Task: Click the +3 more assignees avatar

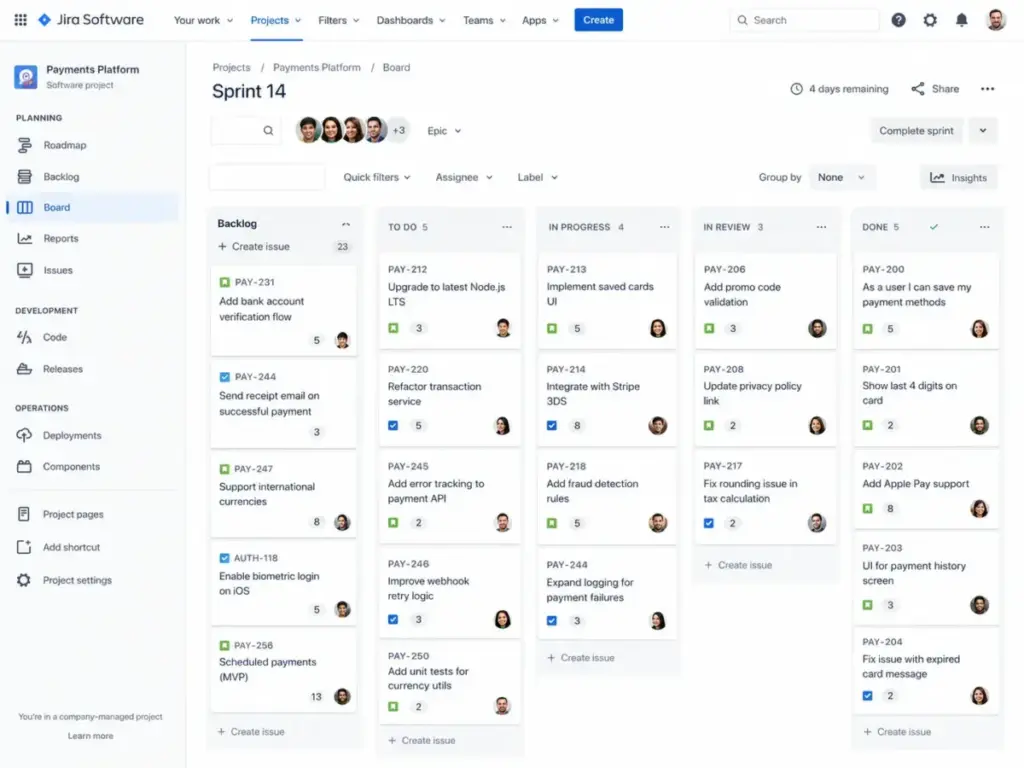Action: (x=398, y=131)
